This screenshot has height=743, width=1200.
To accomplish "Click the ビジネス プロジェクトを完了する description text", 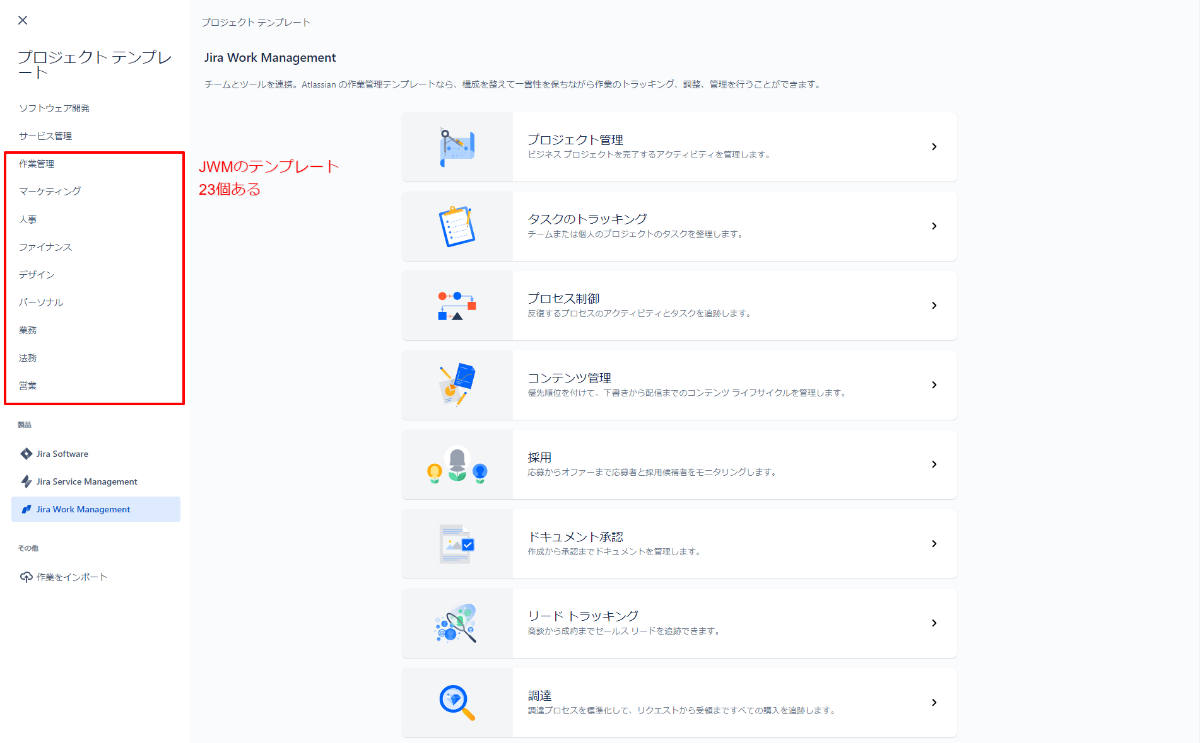I will click(648, 155).
